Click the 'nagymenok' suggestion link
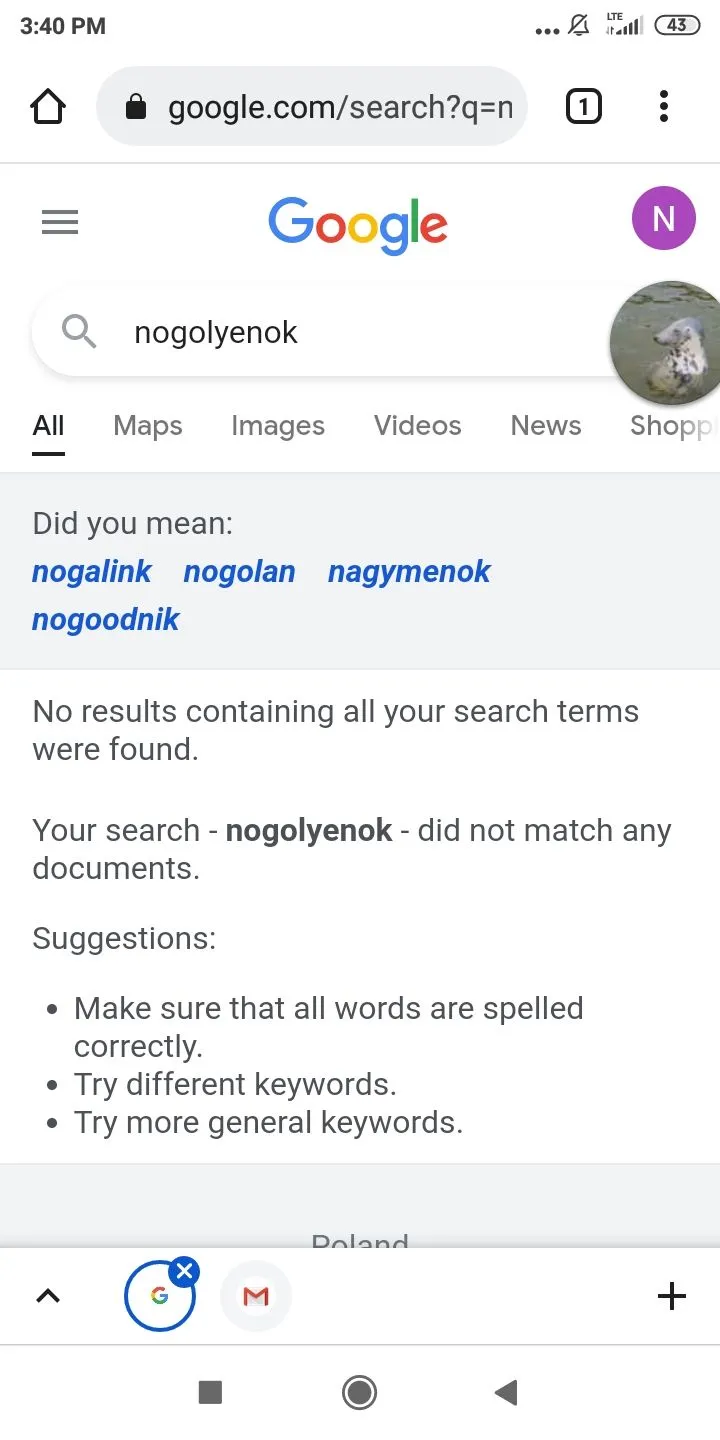720x1440 pixels. 409,572
